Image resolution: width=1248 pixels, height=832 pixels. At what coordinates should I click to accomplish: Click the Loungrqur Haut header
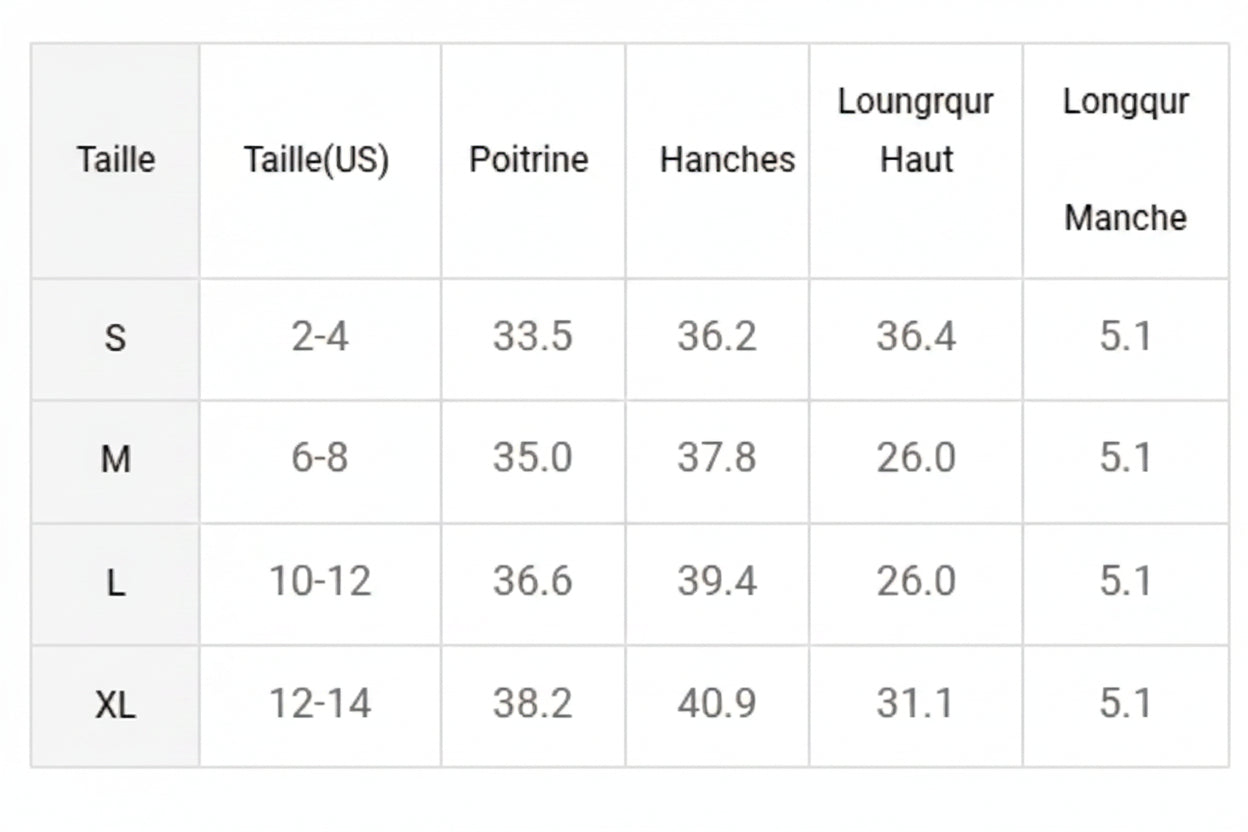click(916, 160)
